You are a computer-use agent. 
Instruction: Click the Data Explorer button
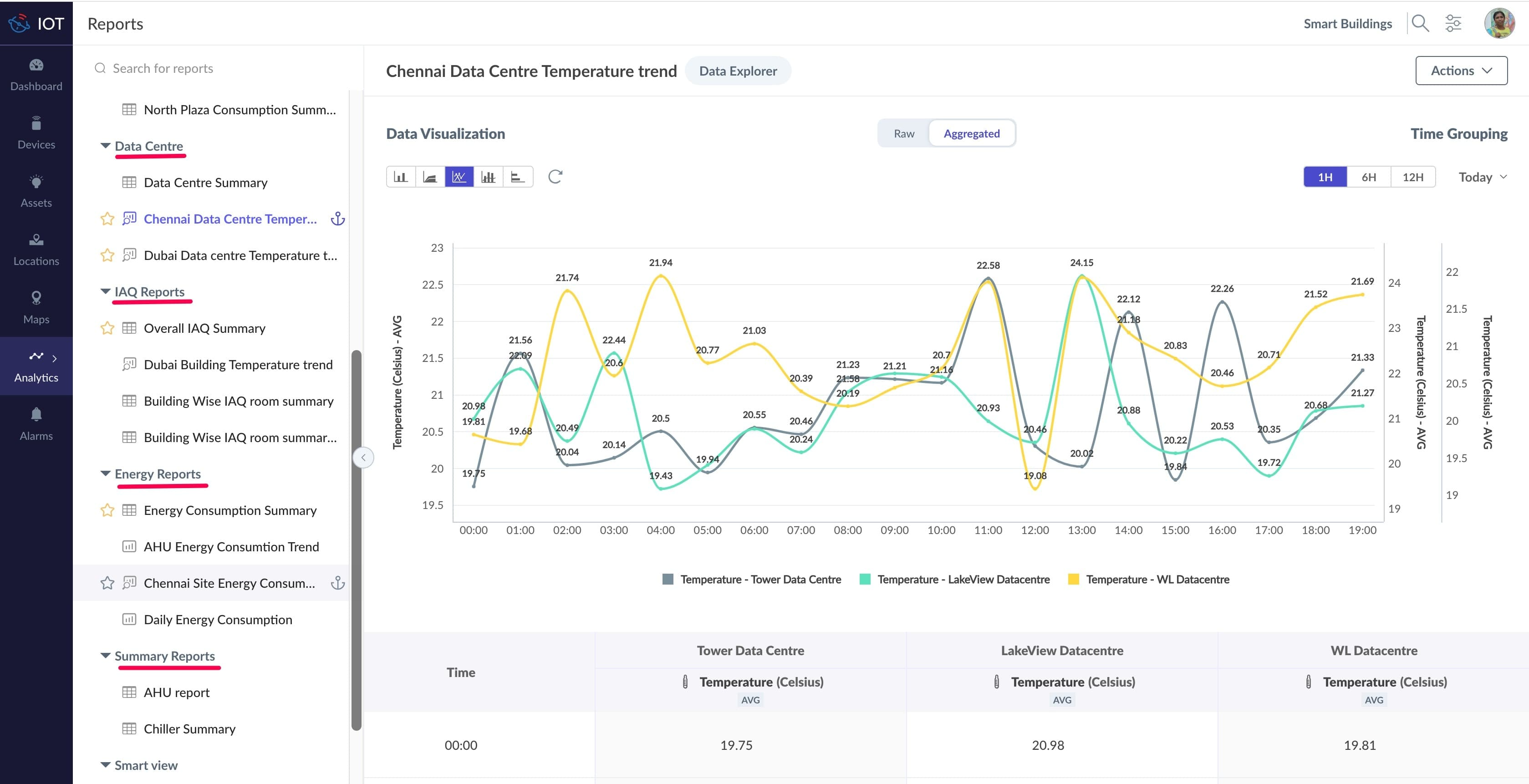(x=738, y=71)
